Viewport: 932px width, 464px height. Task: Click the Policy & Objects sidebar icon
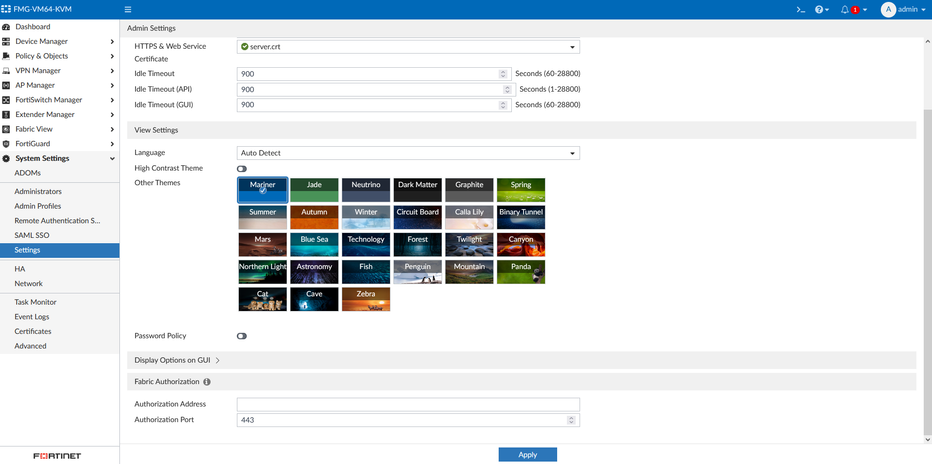click(x=6, y=56)
